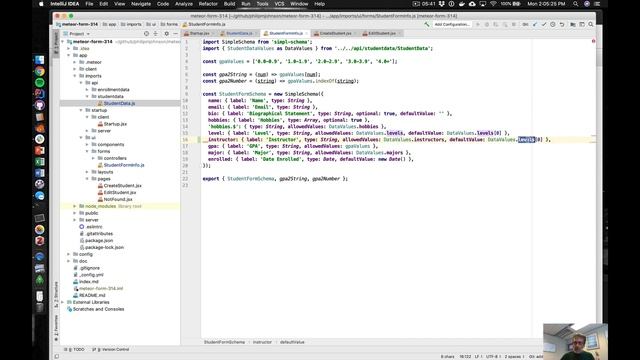This screenshot has width=640, height=360.
Task: Select package.json in project tree
Action: coord(99,241)
